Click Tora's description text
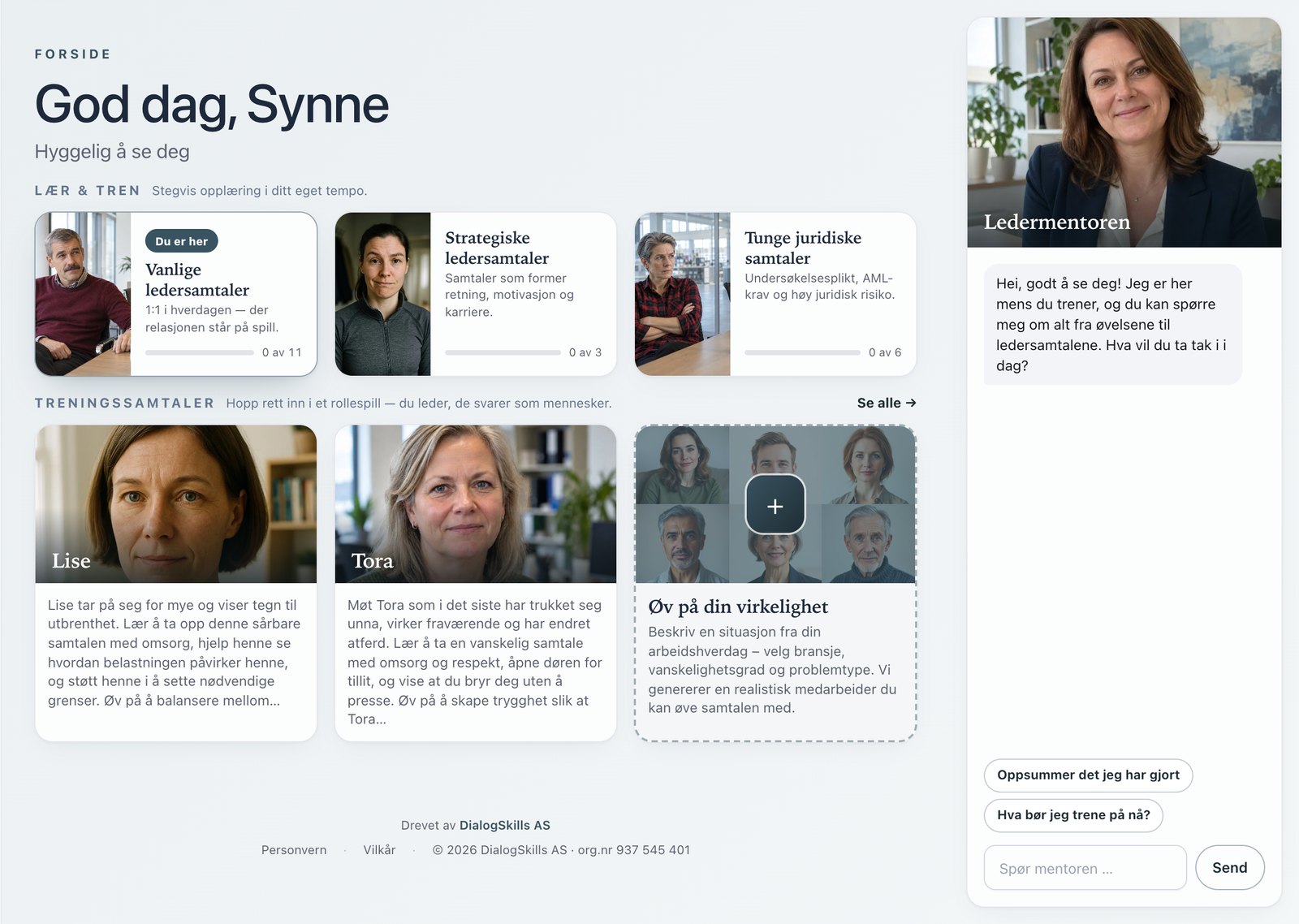 tap(475, 662)
